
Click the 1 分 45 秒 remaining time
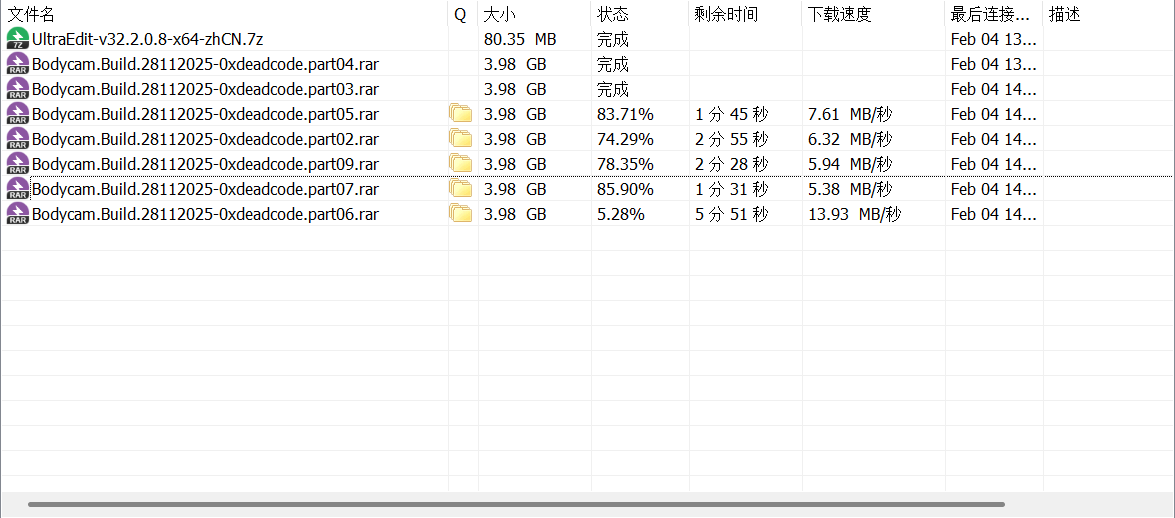click(x=731, y=114)
